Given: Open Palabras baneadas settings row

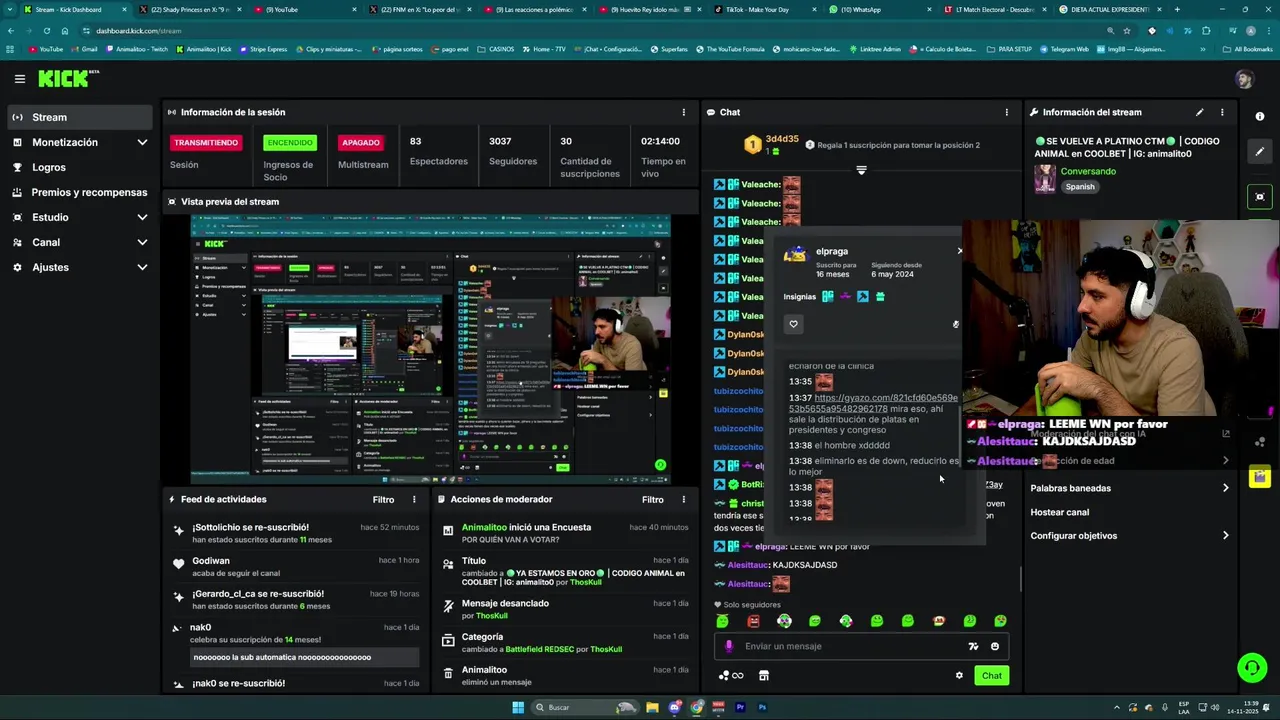Looking at the screenshot, I should pos(1129,488).
